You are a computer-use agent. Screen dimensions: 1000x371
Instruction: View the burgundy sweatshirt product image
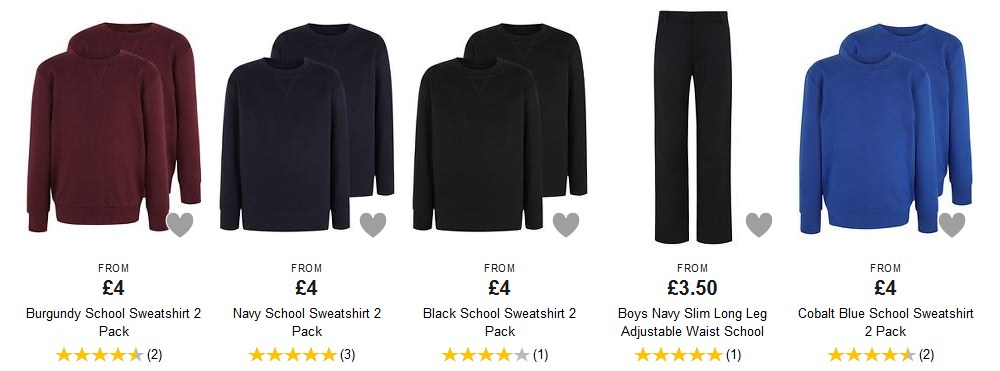point(114,127)
